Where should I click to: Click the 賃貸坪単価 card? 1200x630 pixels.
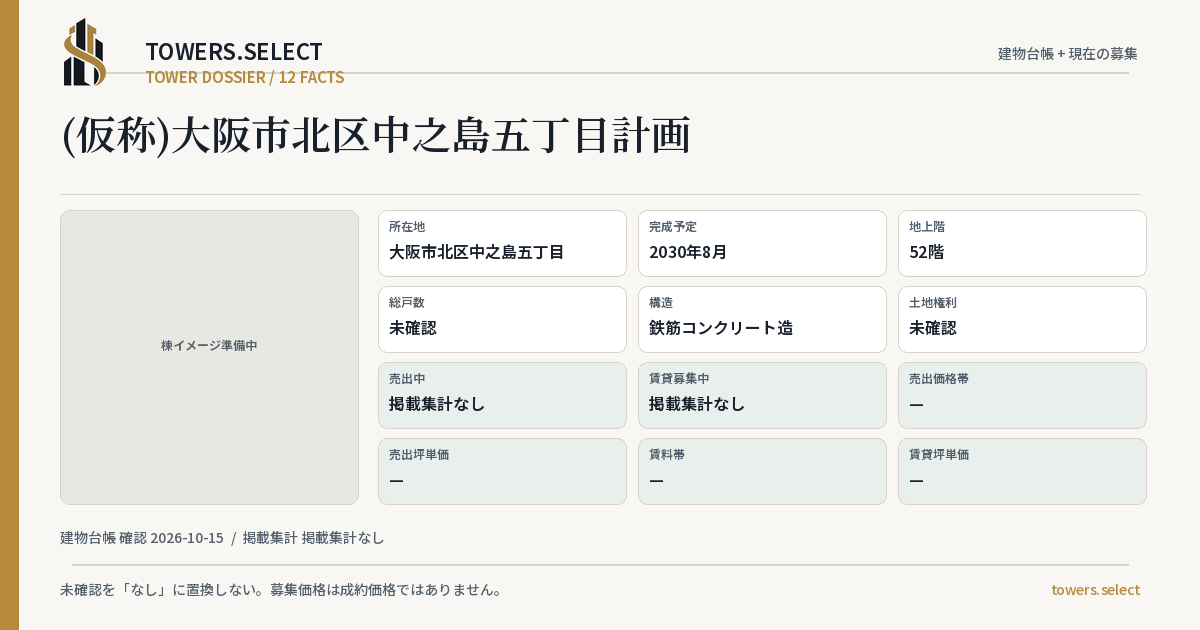pyautogui.click(x=1022, y=471)
